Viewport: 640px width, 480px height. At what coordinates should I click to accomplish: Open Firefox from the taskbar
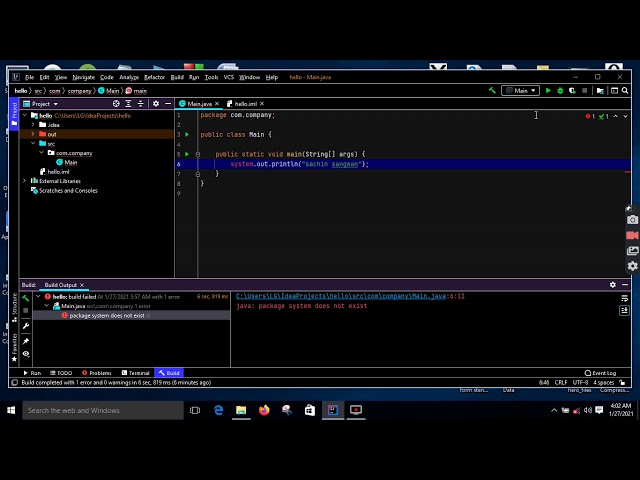(264, 410)
